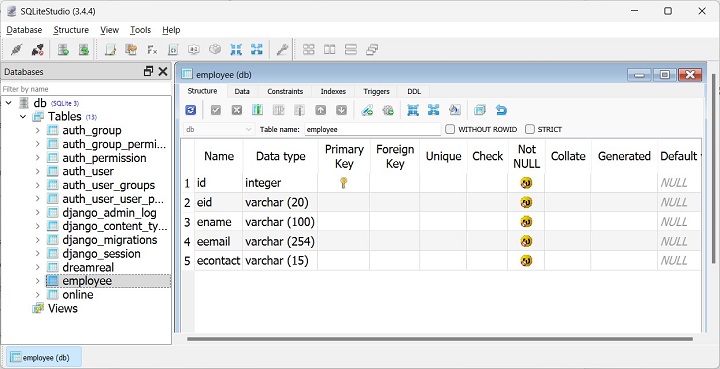Screen dimensions: 720x369
Task: Open the SQL function editor Fx icon
Action: 152,50
